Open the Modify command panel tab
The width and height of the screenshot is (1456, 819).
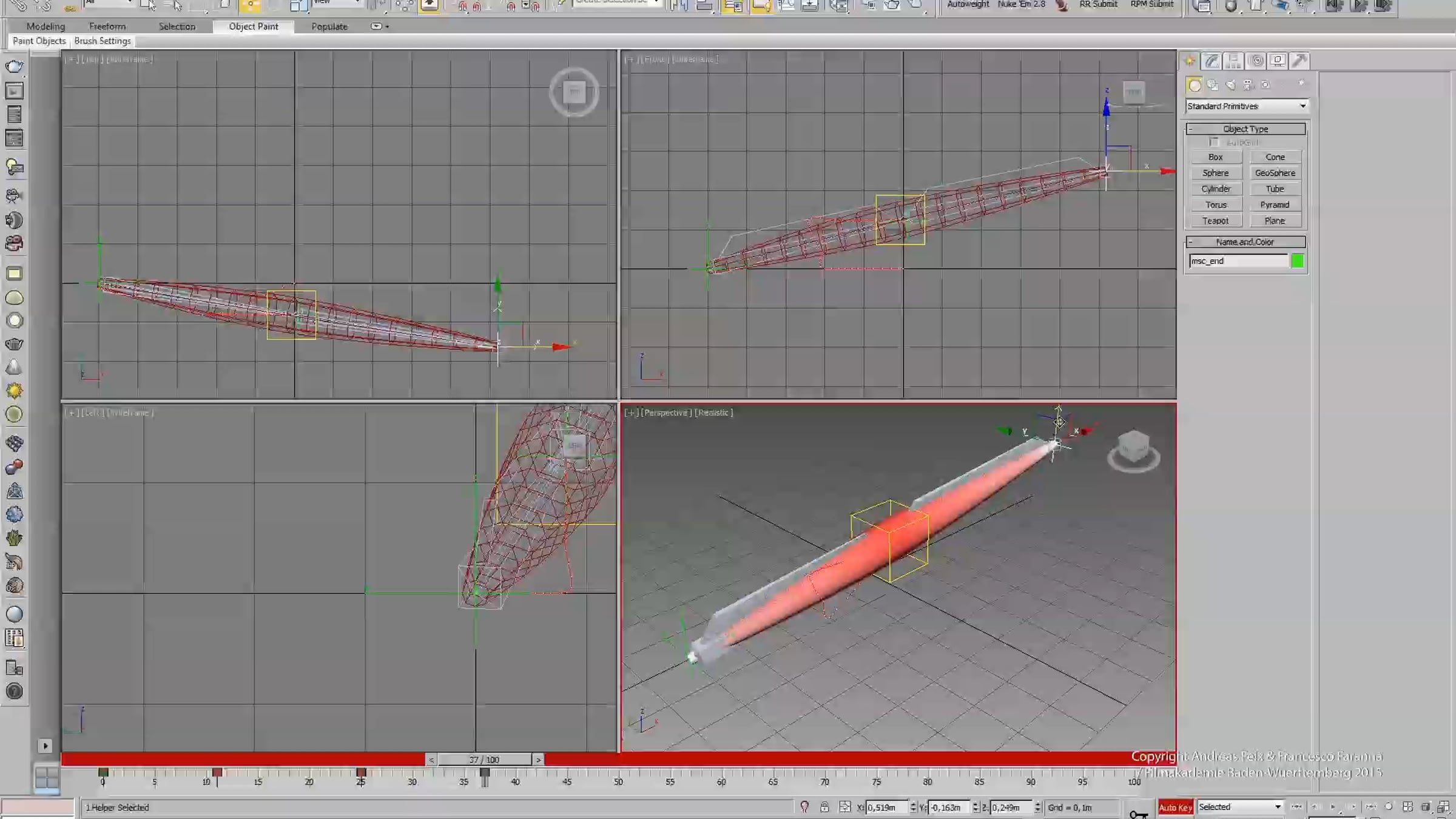click(x=1212, y=61)
